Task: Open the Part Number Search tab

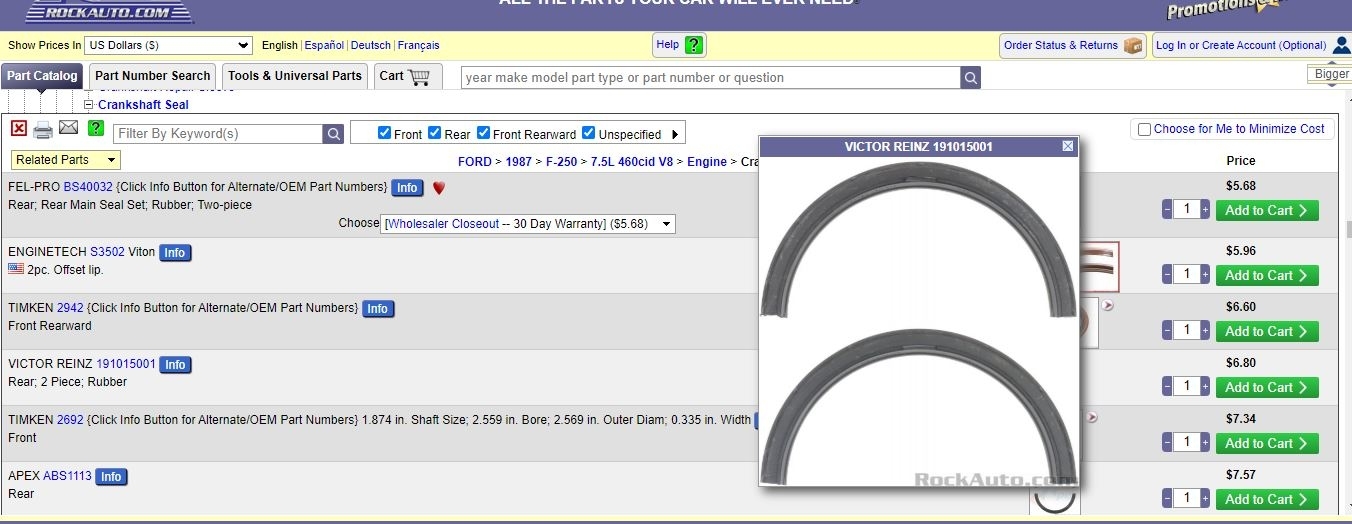Action: tap(152, 76)
